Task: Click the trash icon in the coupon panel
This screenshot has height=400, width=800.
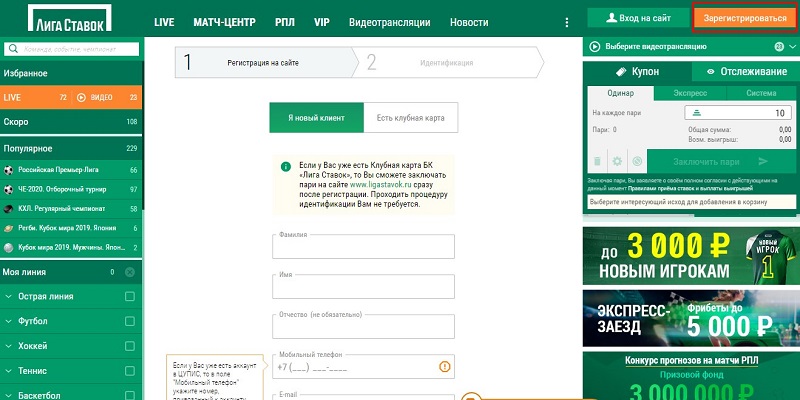Action: coord(597,161)
